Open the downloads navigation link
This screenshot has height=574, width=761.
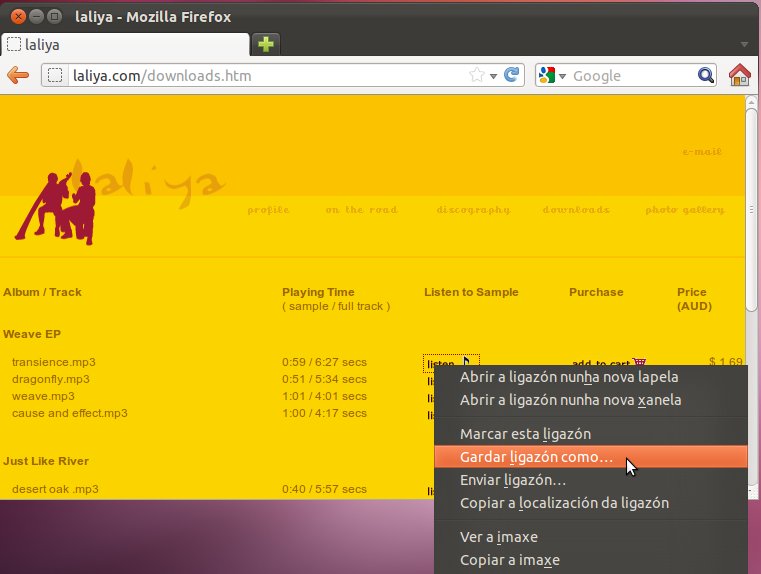[x=576, y=210]
